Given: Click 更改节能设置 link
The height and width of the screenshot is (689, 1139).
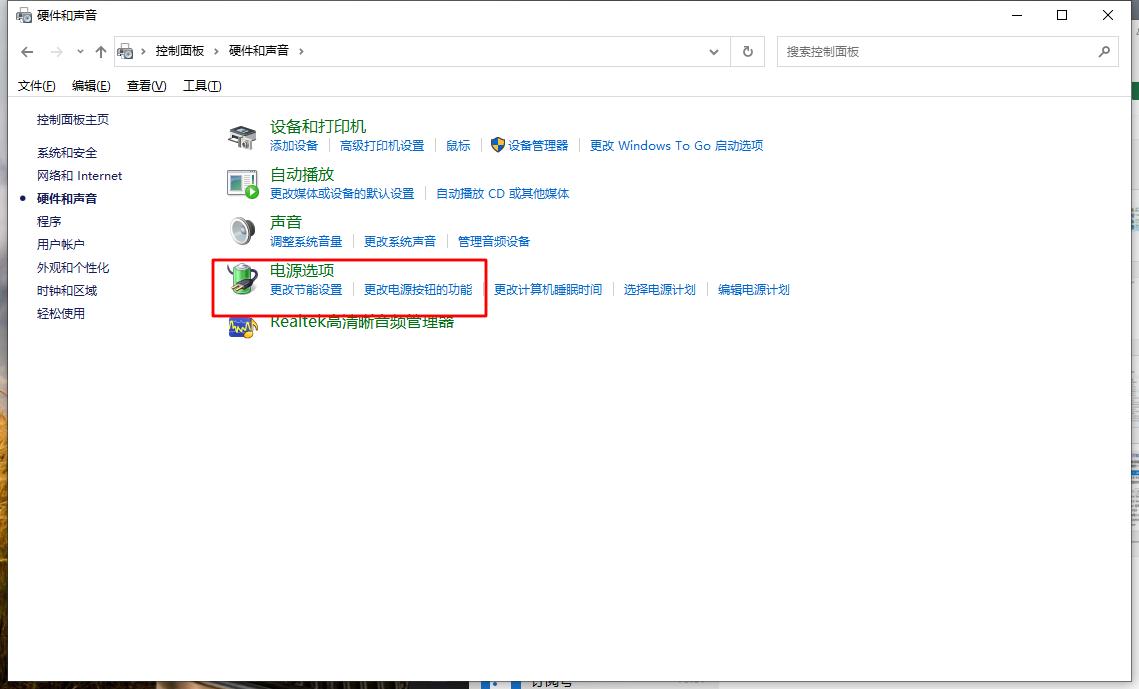Looking at the screenshot, I should [x=306, y=289].
